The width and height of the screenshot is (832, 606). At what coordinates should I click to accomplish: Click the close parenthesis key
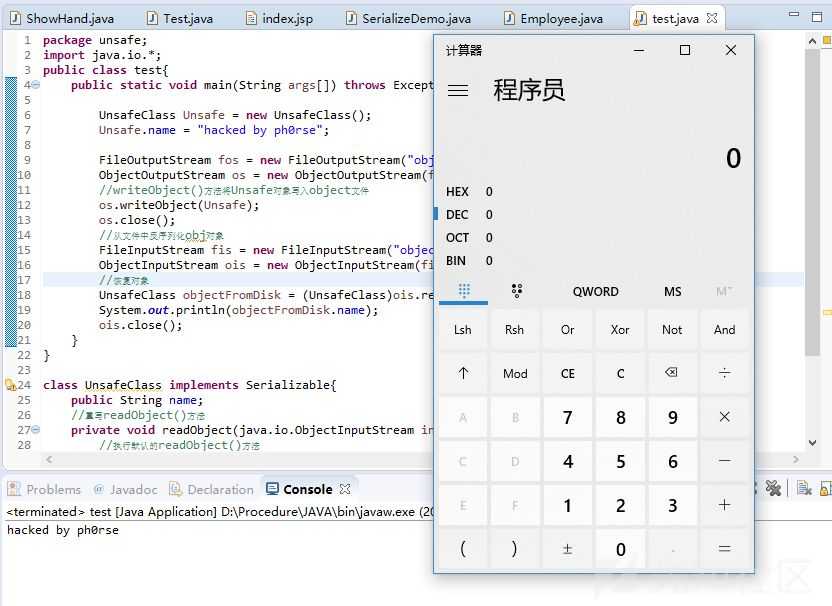[515, 549]
